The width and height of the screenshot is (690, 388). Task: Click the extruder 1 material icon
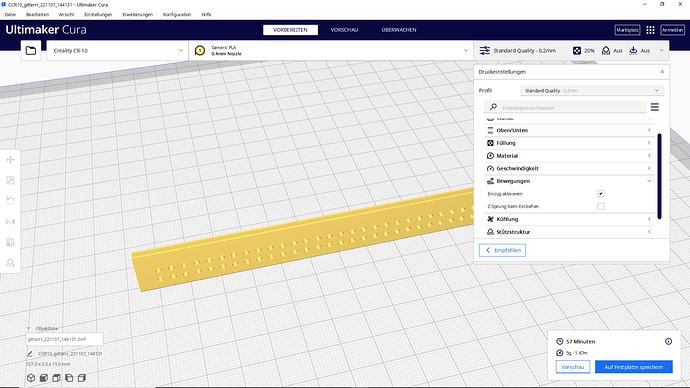point(200,51)
